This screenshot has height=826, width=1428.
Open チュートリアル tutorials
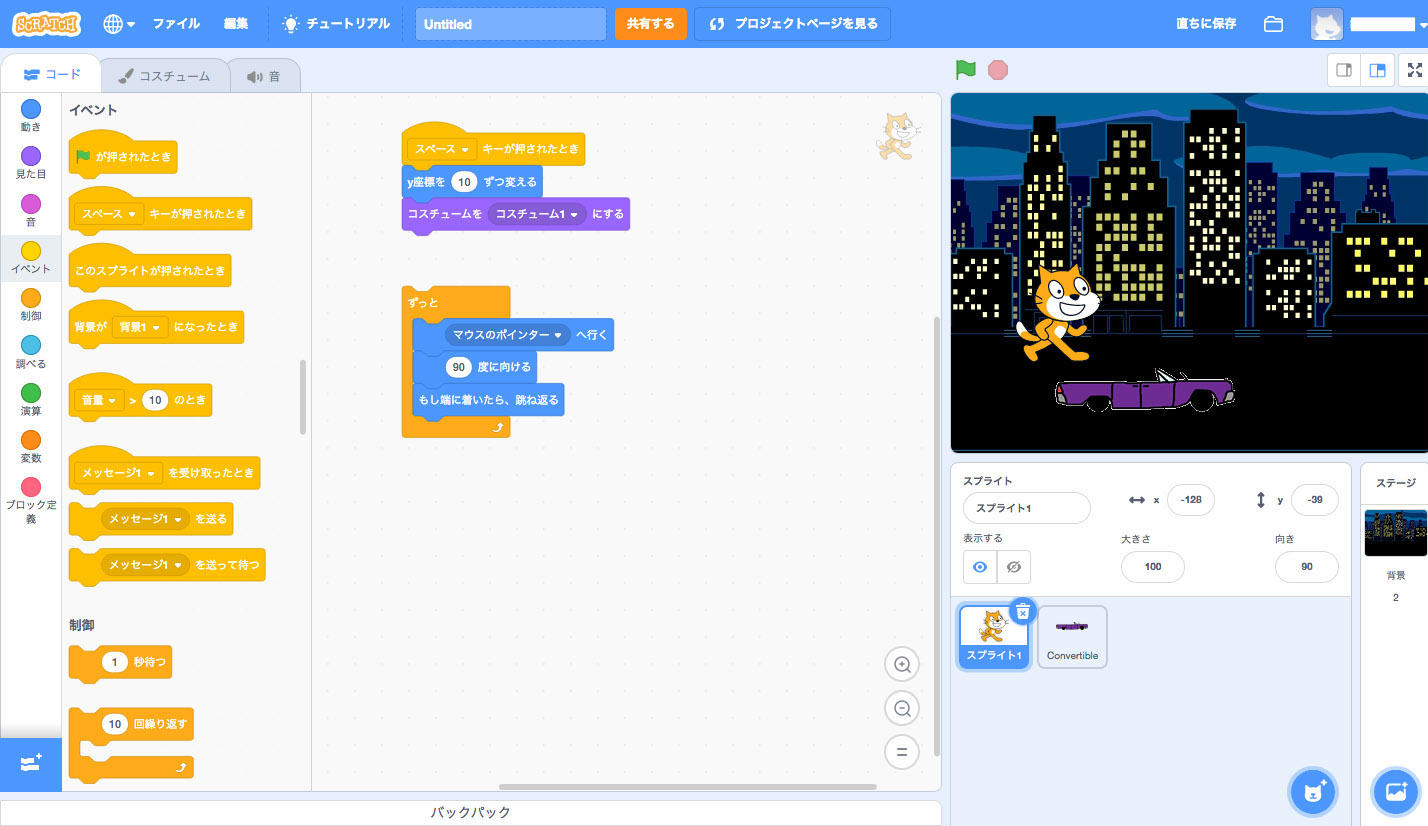click(336, 24)
